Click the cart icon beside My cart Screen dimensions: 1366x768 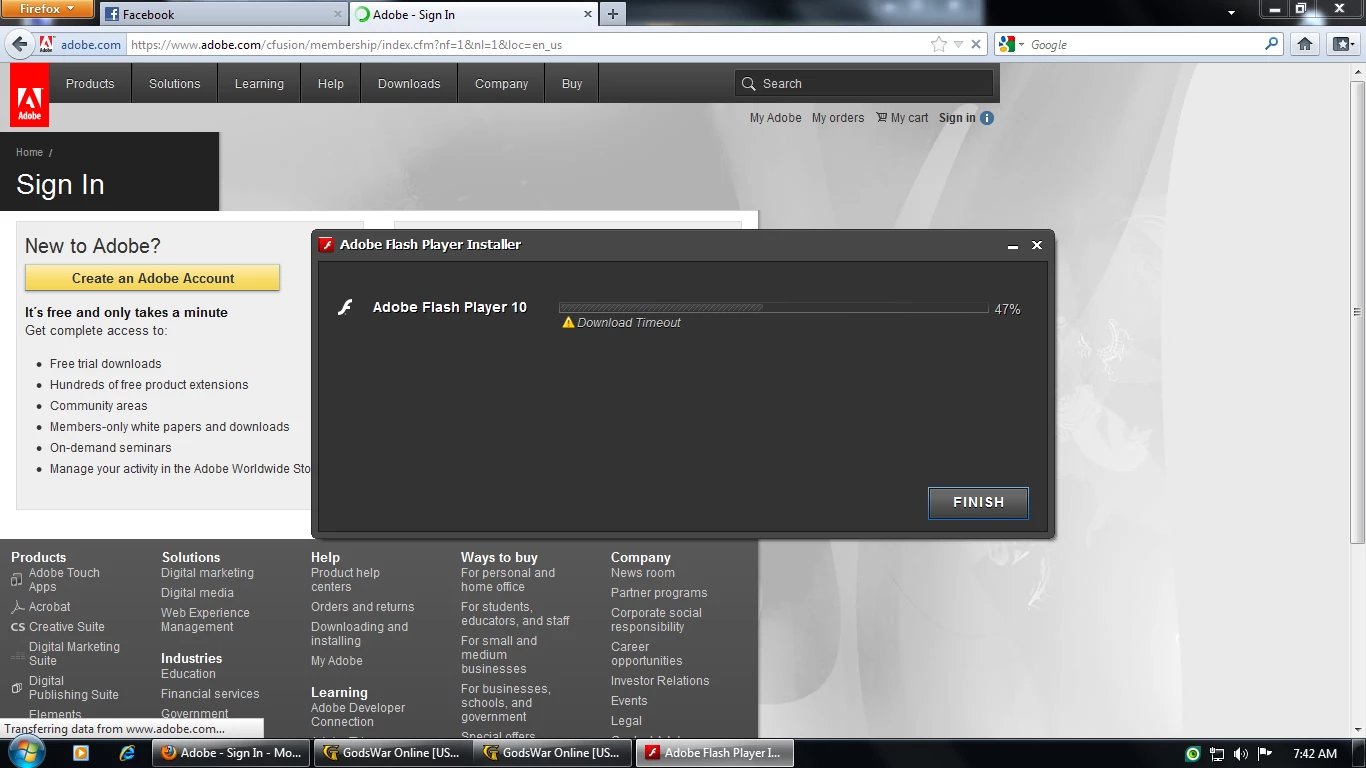(x=882, y=117)
